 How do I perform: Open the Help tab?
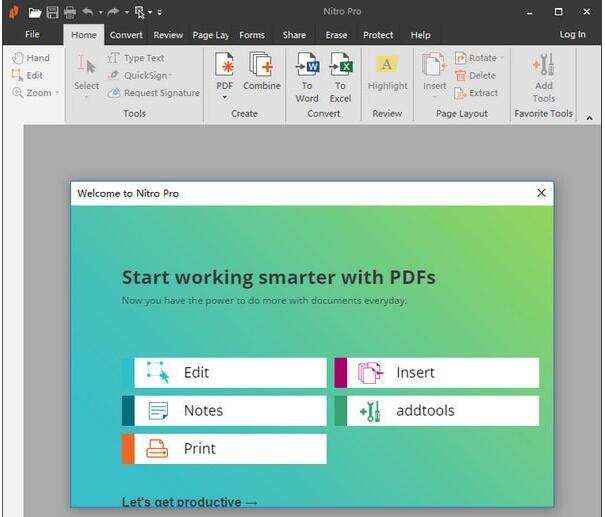tap(421, 35)
